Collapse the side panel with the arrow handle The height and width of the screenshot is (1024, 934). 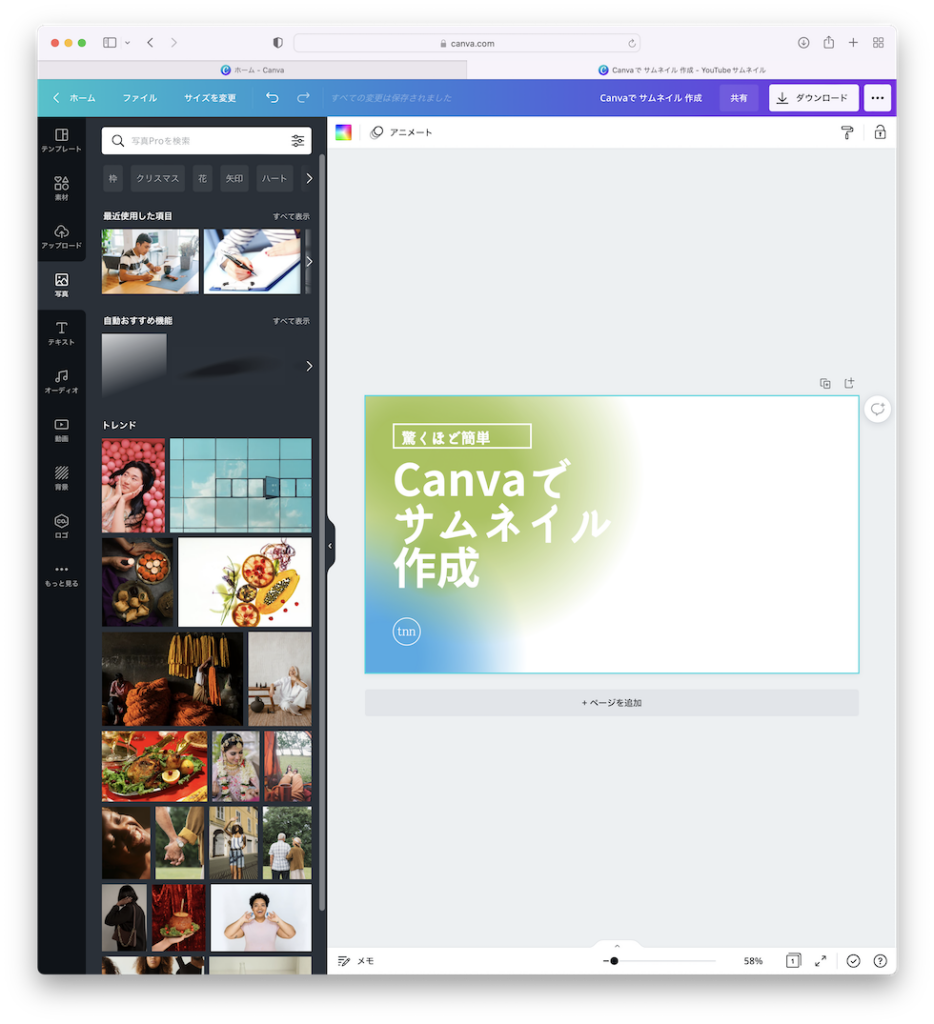tap(330, 546)
